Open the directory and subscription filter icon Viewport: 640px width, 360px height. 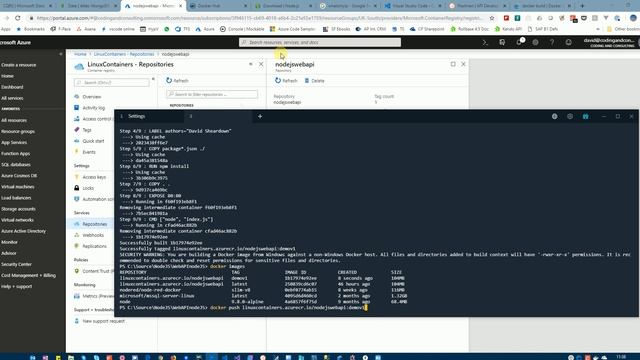pyautogui.click(x=502, y=42)
